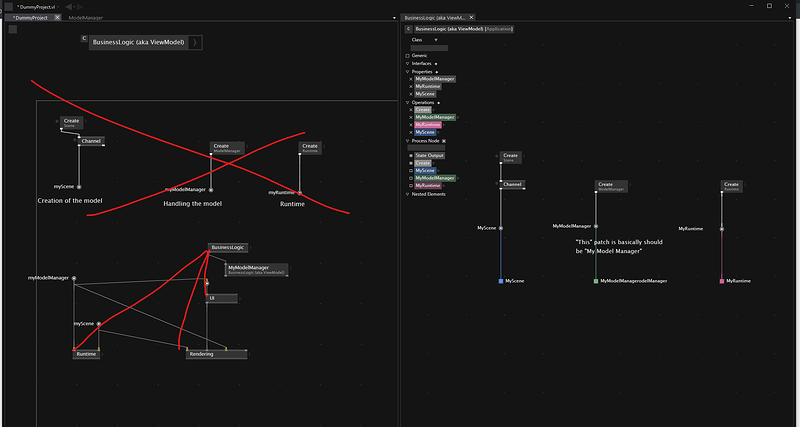This screenshot has height=427, width=800.
Task: Click the gray square icon below DummyProject tab
Action: point(12,29)
